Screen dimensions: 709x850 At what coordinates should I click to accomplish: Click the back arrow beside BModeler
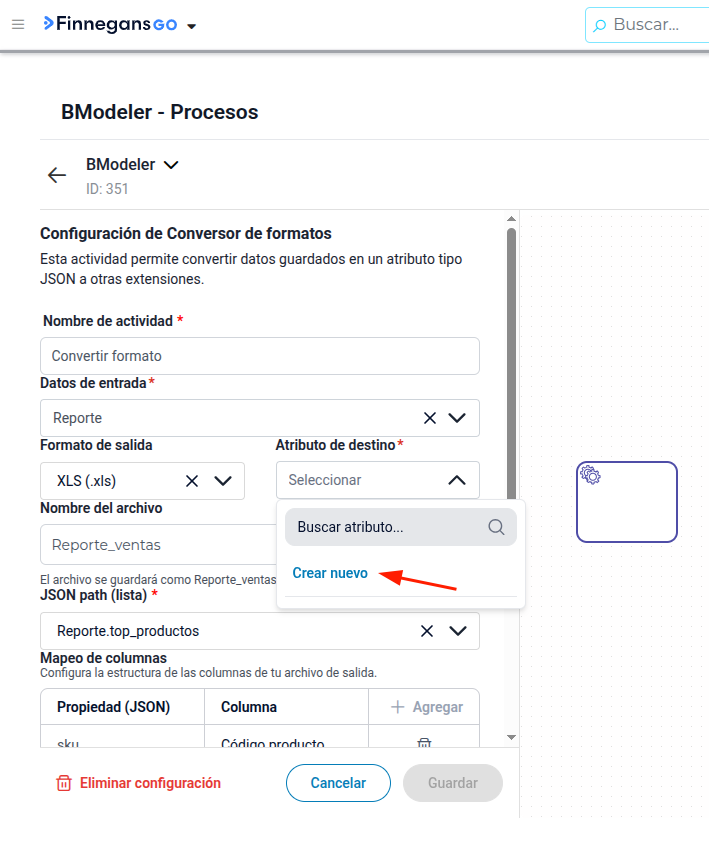tap(57, 175)
